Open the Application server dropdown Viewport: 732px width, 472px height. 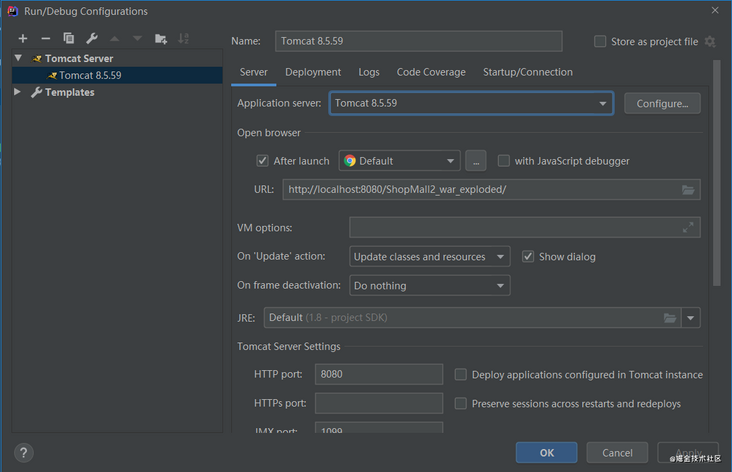tap(471, 103)
